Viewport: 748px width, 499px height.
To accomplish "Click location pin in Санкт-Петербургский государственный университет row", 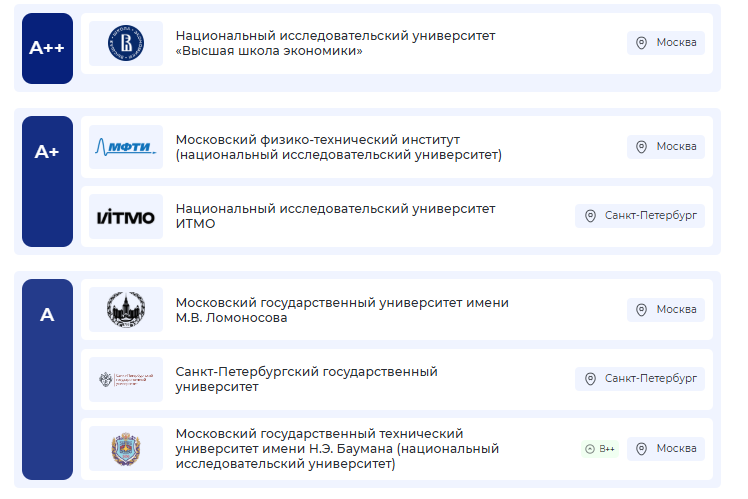I will tap(590, 379).
